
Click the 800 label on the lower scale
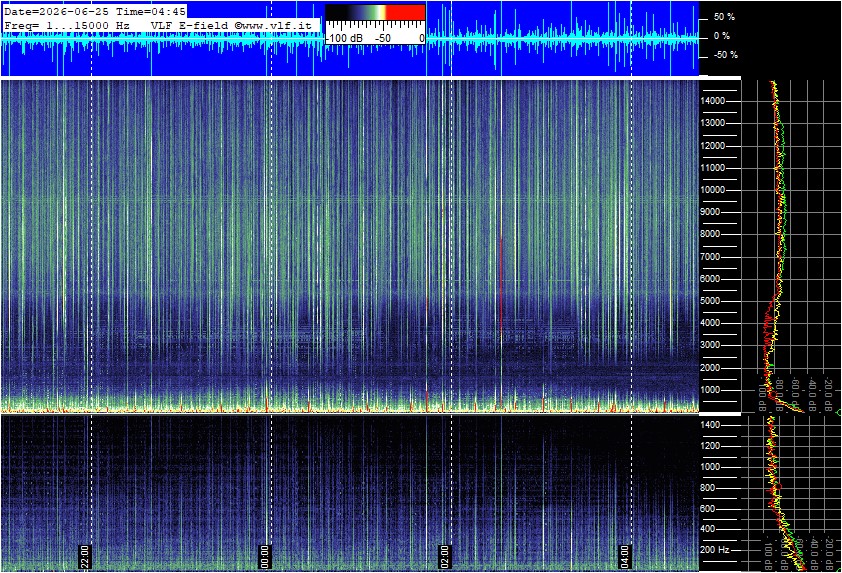[x=708, y=488]
